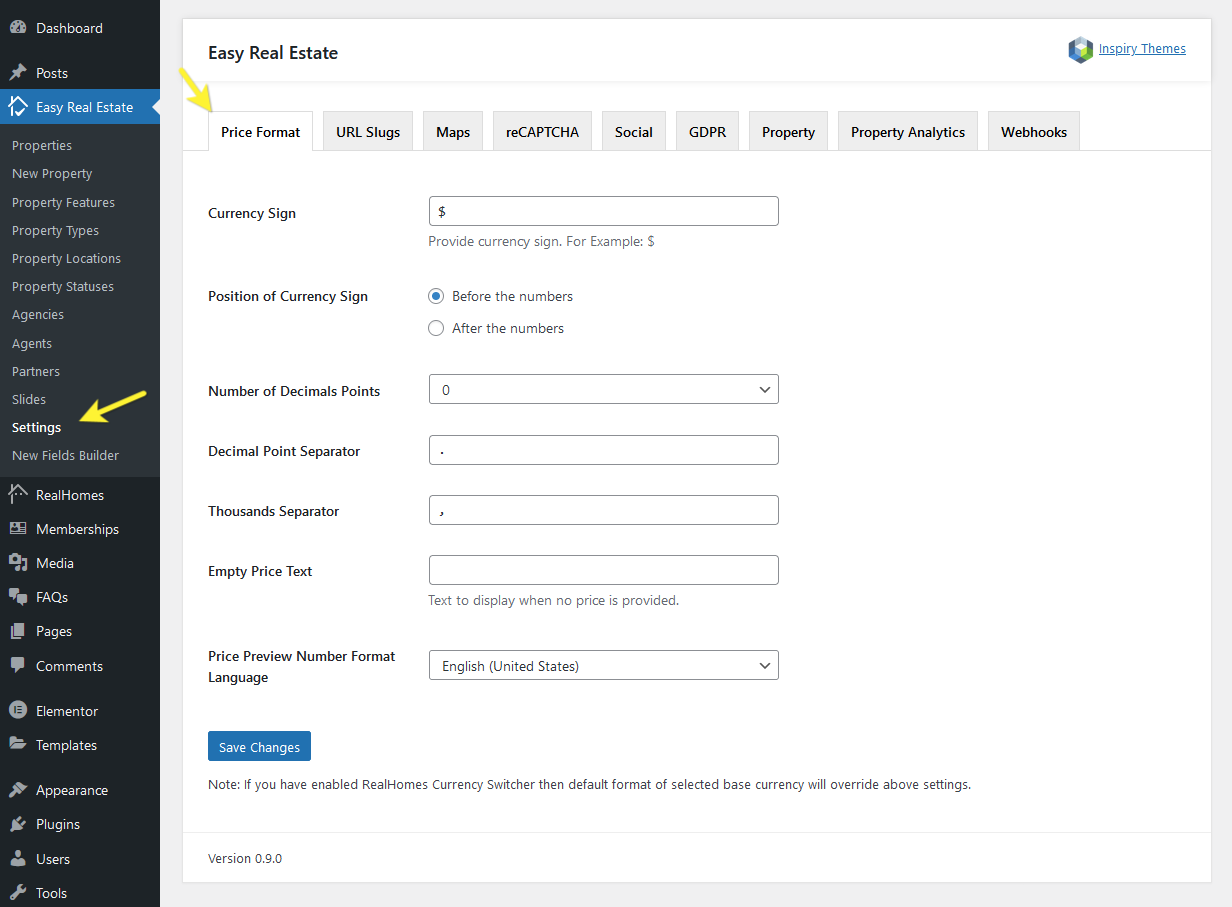This screenshot has width=1232, height=907.
Task: Click the Easy Real Estate house icon
Action: (18, 107)
